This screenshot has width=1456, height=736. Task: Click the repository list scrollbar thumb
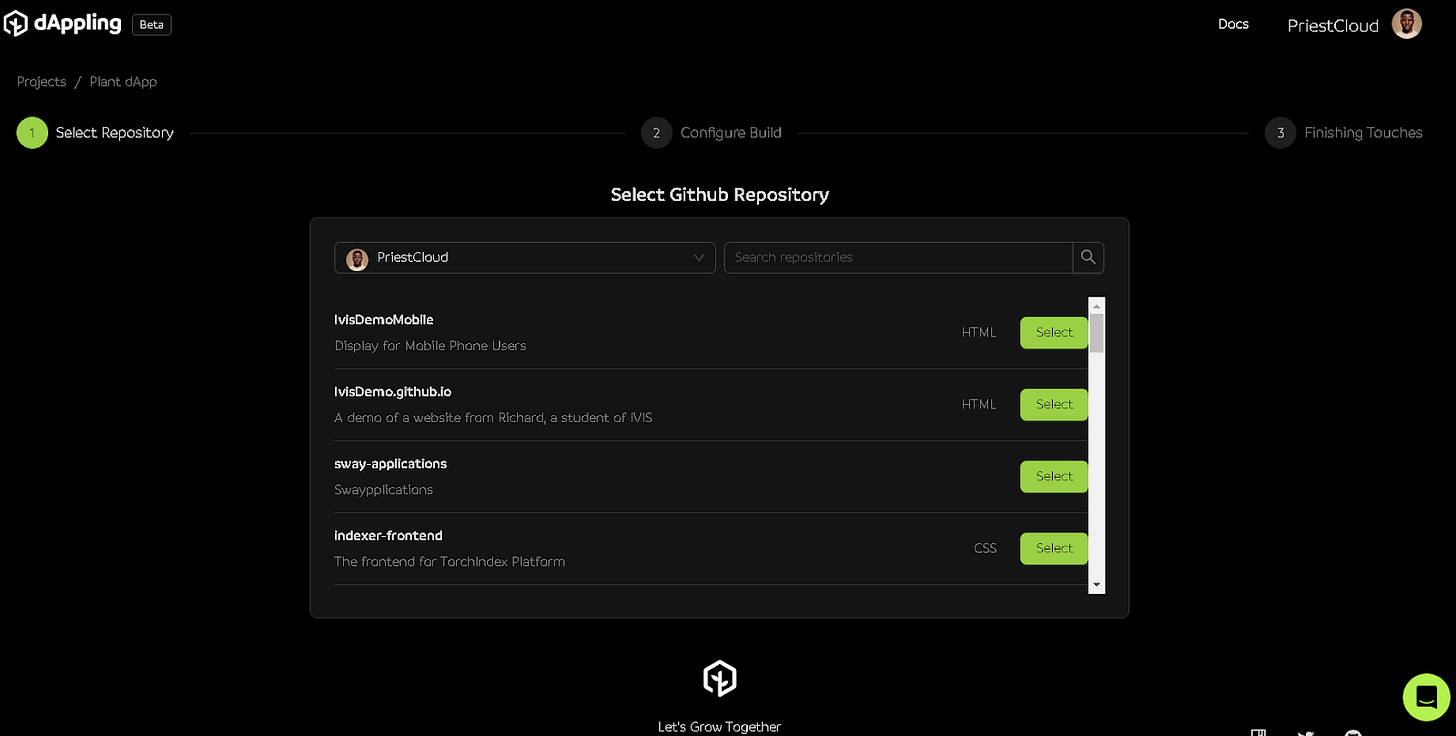[x=1097, y=334]
